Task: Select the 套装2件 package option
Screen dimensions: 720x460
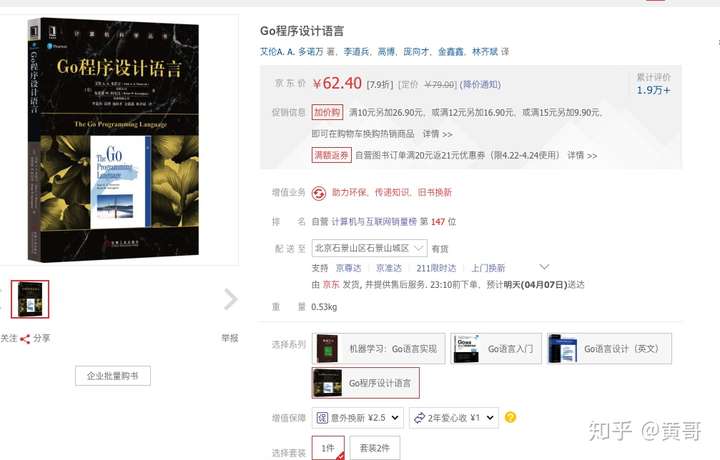Action: point(375,448)
